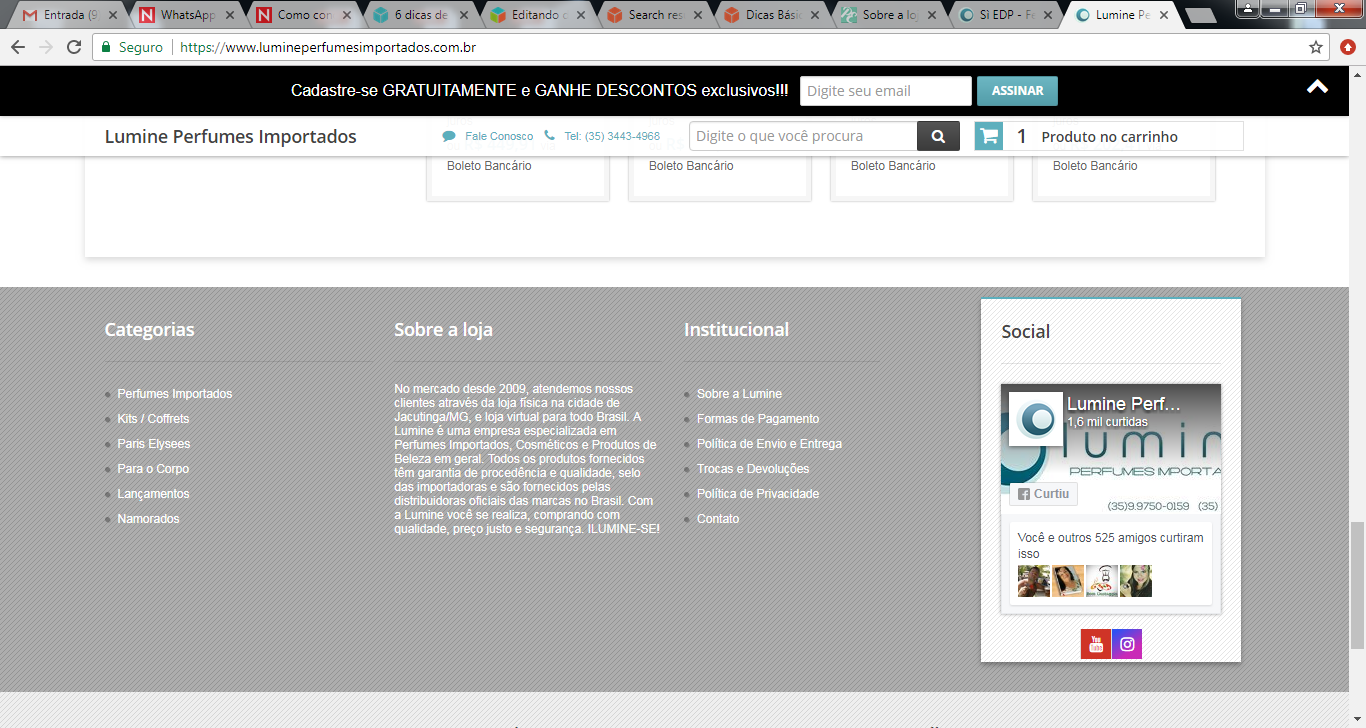Click the 'Você e outros 525 amigos' text
1366x728 pixels.
[1111, 546]
